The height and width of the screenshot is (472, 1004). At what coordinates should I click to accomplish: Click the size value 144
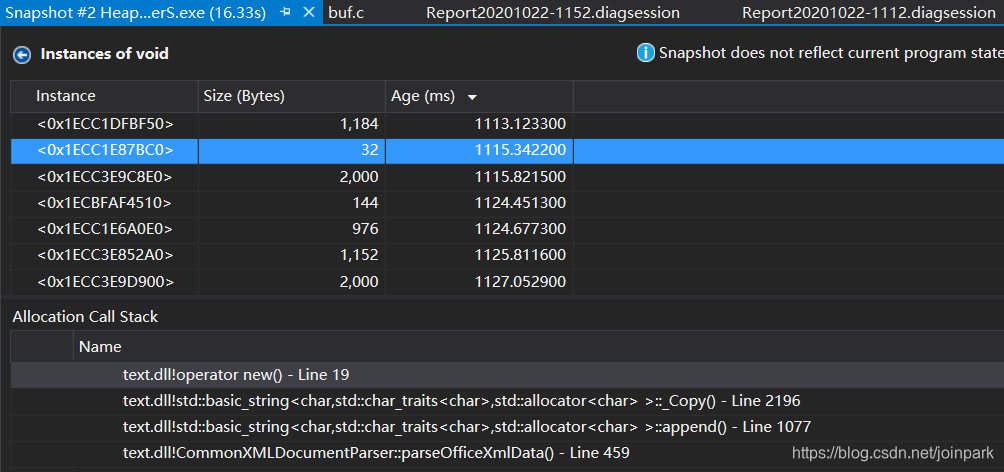[364, 203]
